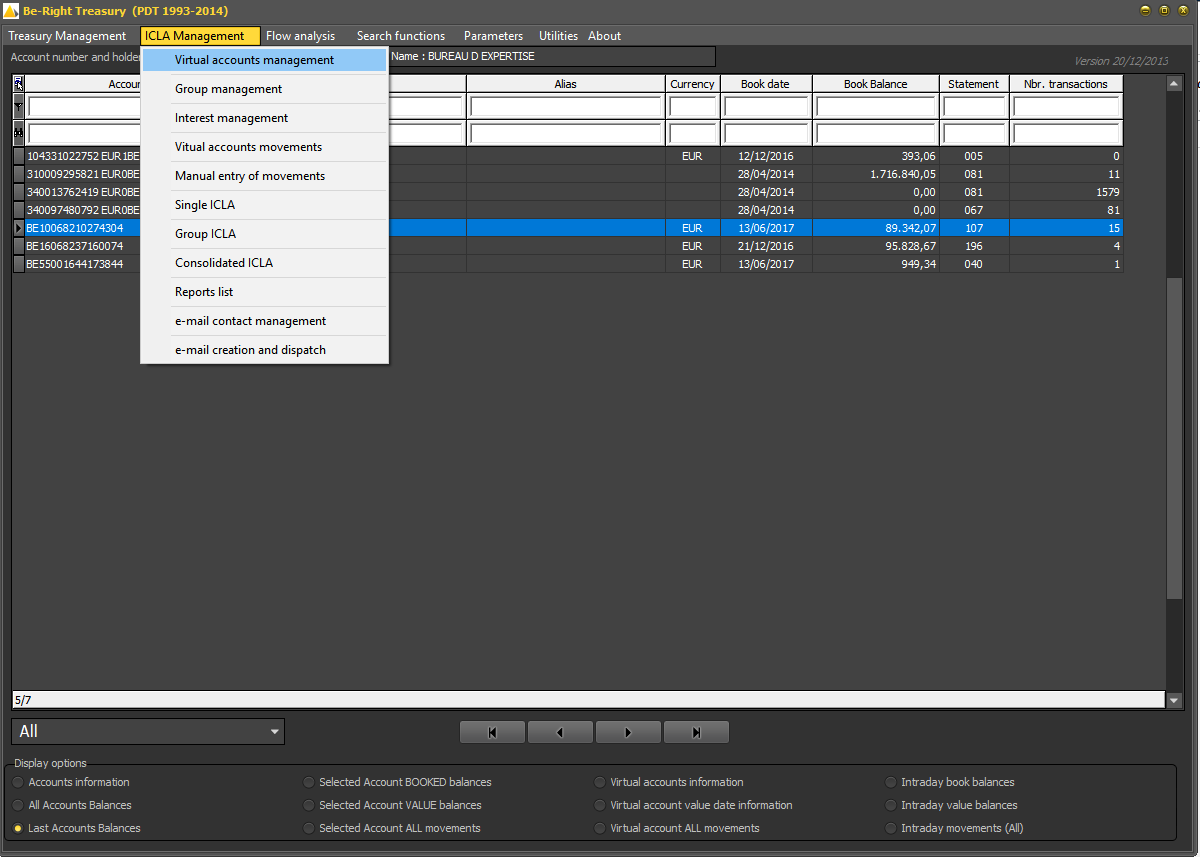Open Parameters menu
The image size is (1200, 857).
pyautogui.click(x=493, y=36)
